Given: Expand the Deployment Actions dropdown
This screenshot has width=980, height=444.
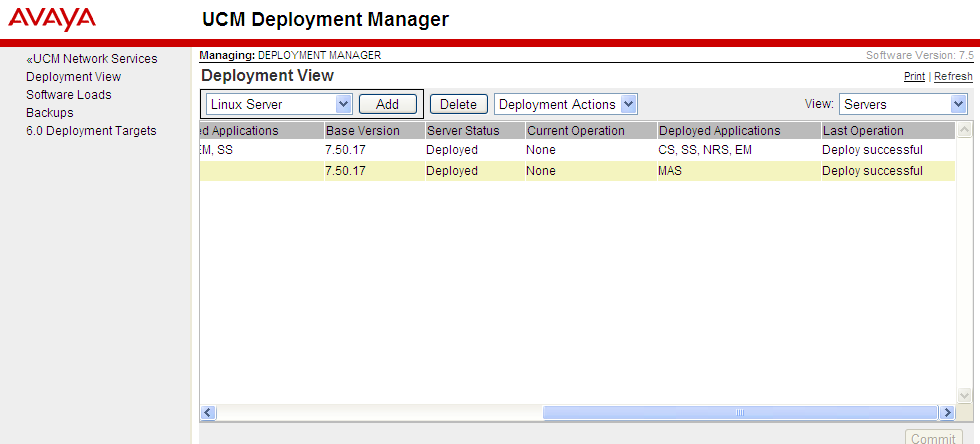Looking at the screenshot, I should point(629,104).
